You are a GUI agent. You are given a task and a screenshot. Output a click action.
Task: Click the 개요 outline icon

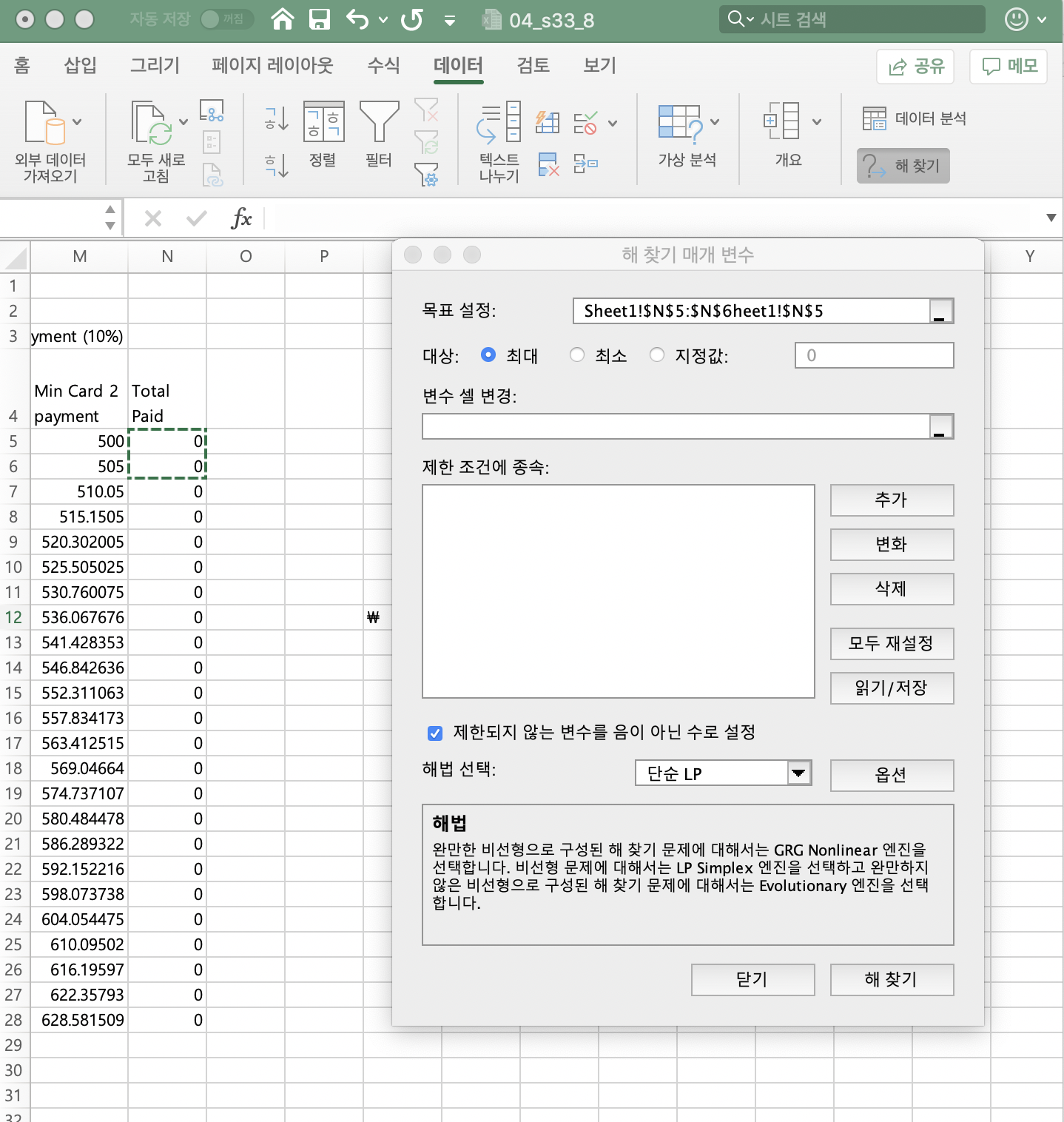click(x=781, y=121)
